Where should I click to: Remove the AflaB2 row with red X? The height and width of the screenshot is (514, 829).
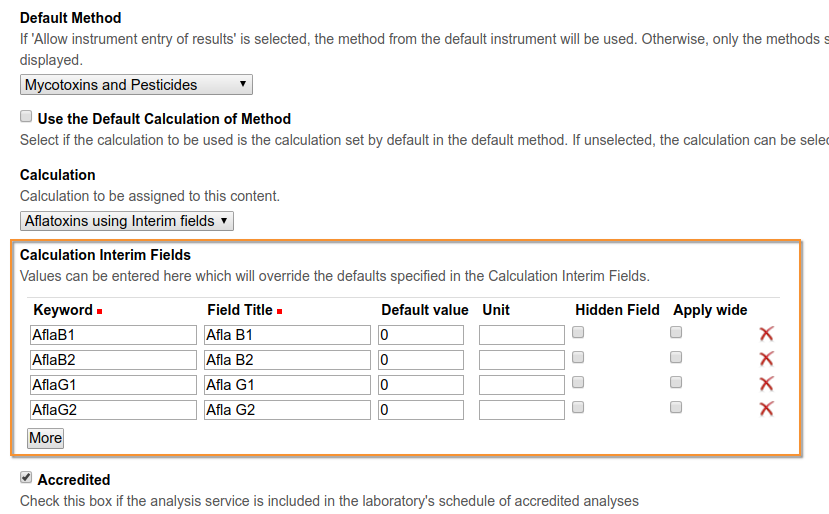(766, 359)
